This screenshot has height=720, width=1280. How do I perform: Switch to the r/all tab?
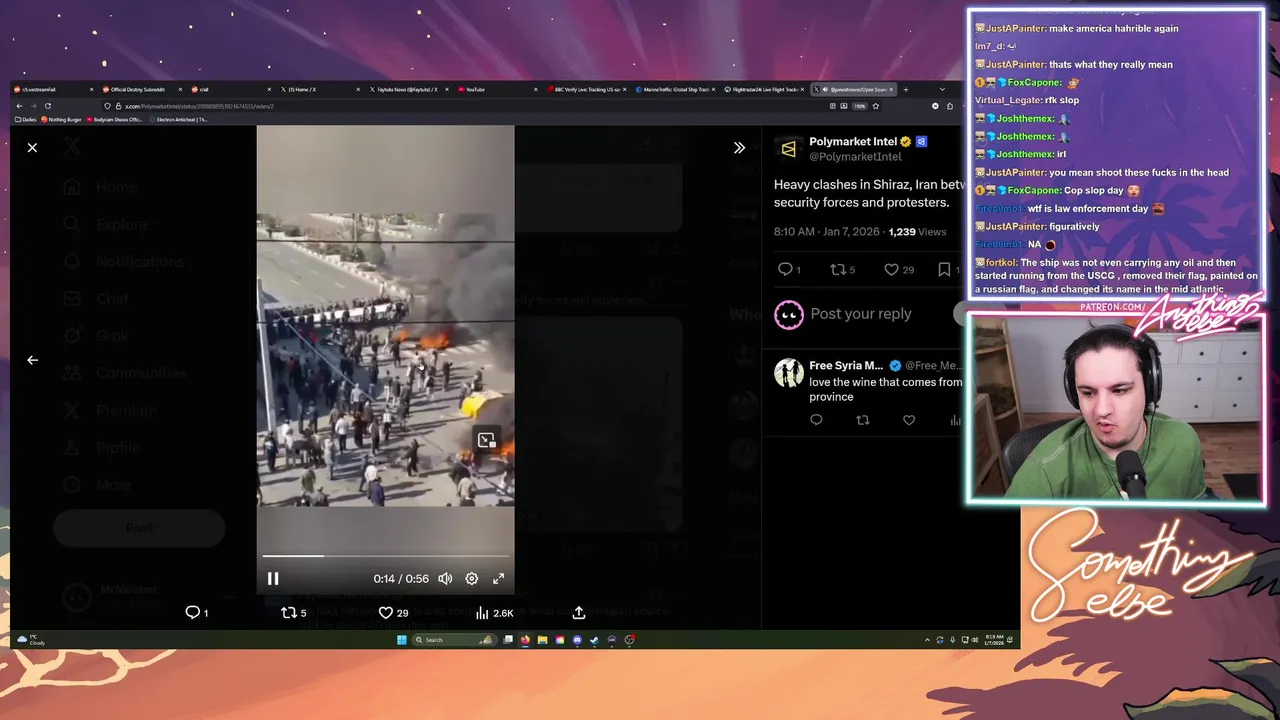(x=231, y=89)
